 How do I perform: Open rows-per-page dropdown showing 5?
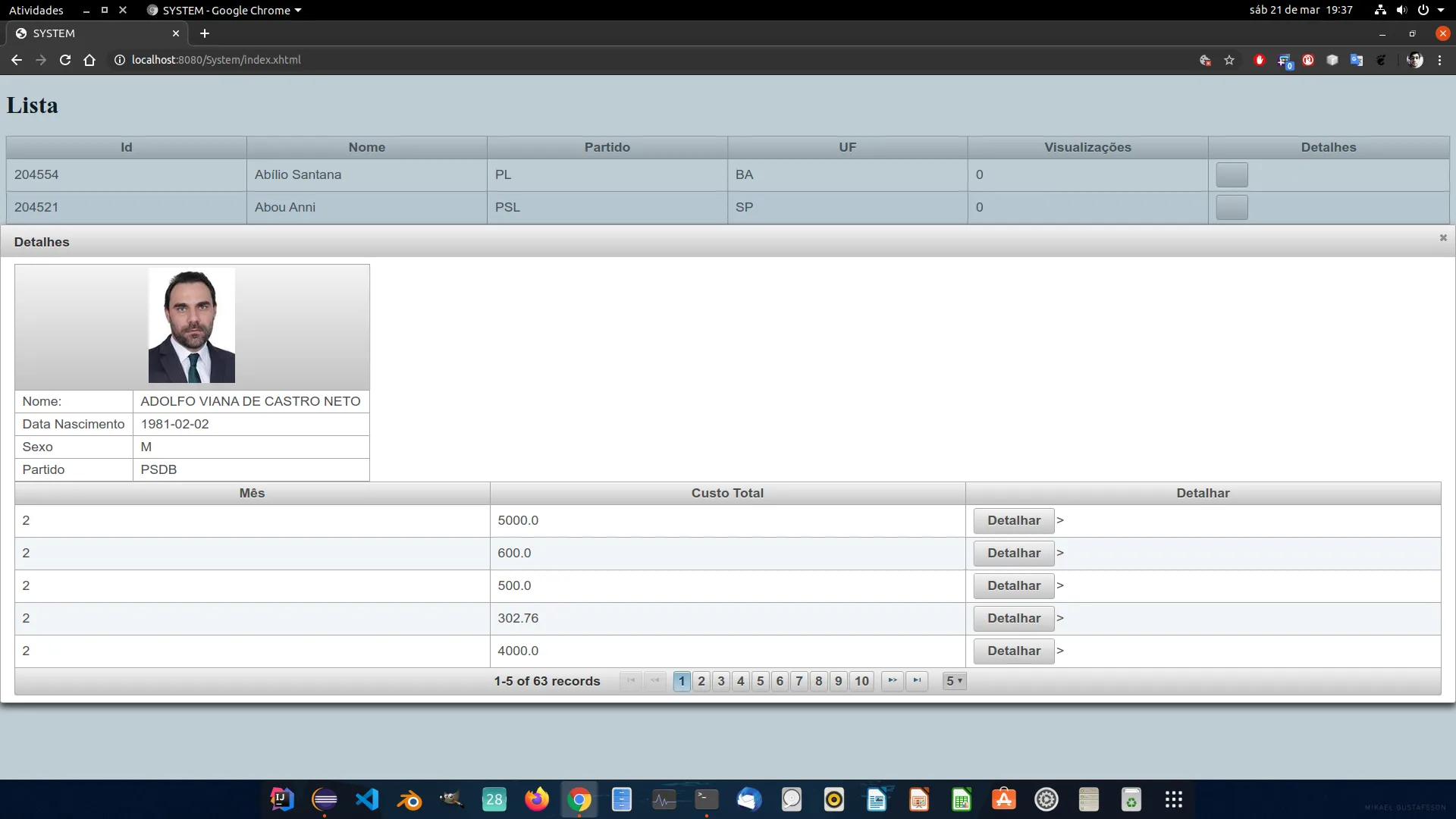954,681
